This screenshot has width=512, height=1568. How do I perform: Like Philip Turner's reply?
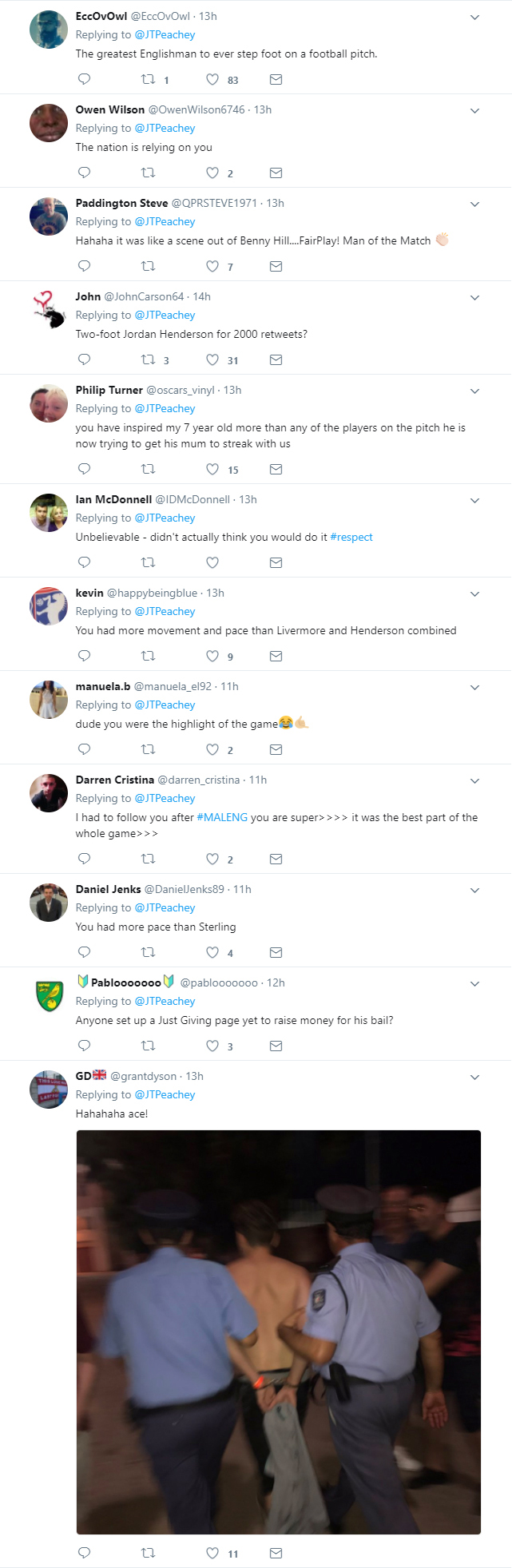(x=212, y=470)
